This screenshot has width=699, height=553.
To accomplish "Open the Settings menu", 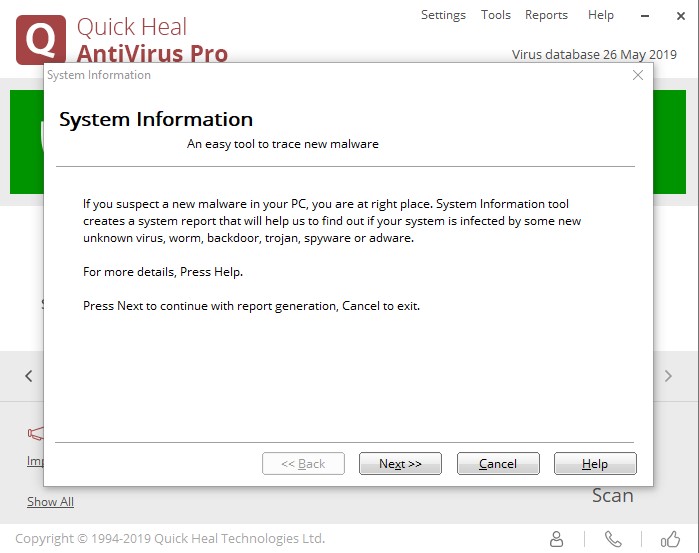I will pos(443,15).
